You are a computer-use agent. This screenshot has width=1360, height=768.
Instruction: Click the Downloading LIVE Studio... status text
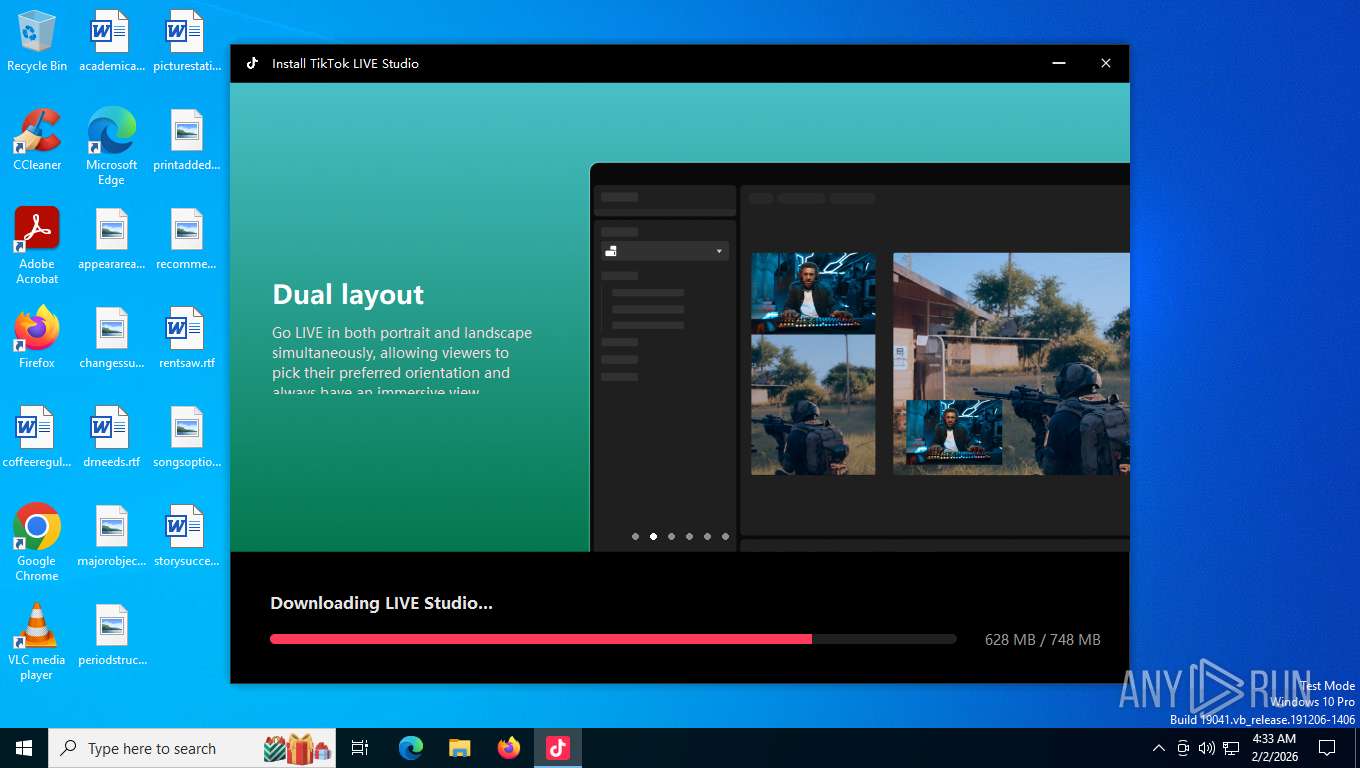tap(381, 603)
